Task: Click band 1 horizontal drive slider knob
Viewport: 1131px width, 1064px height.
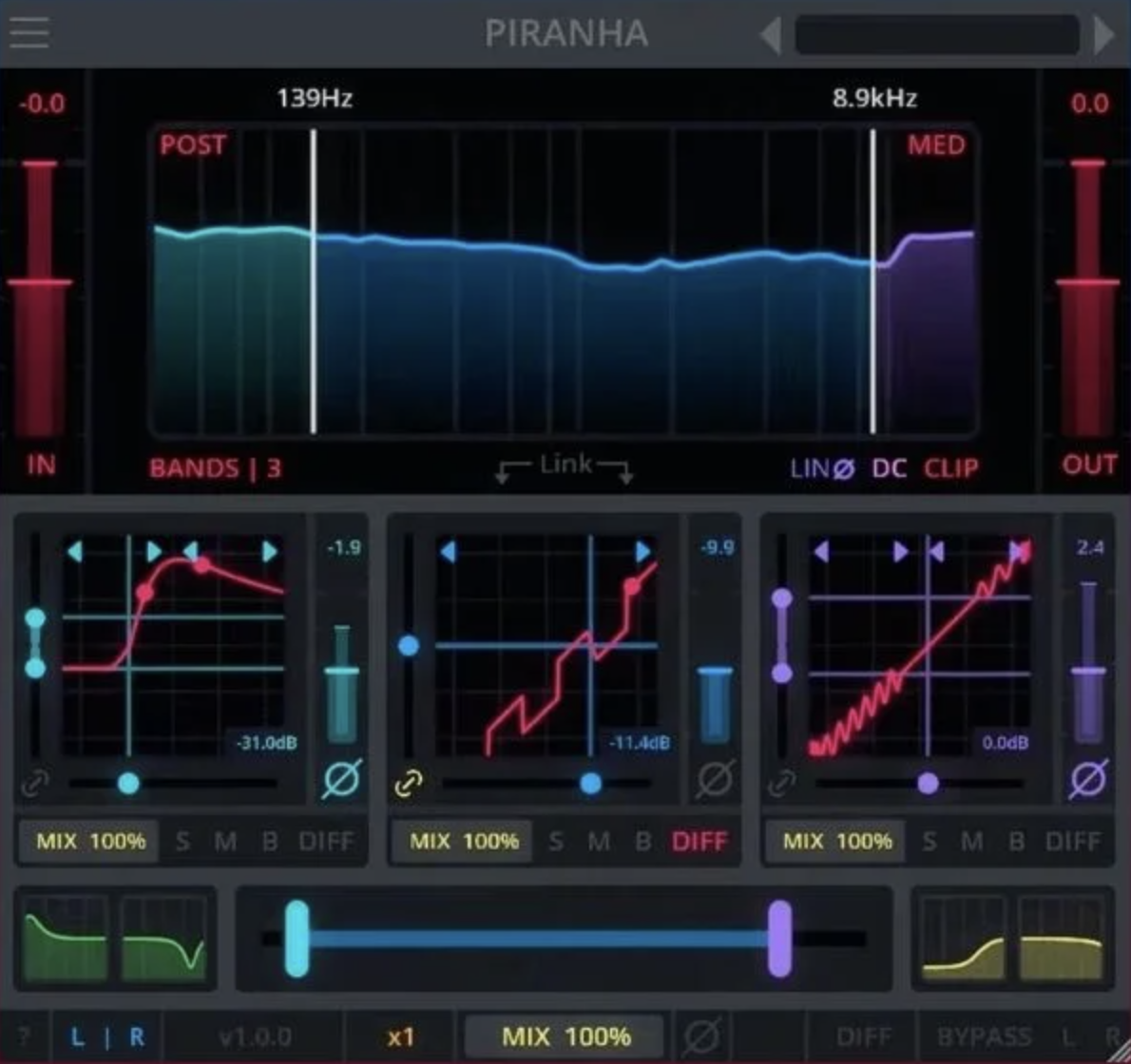Action: coord(128,783)
